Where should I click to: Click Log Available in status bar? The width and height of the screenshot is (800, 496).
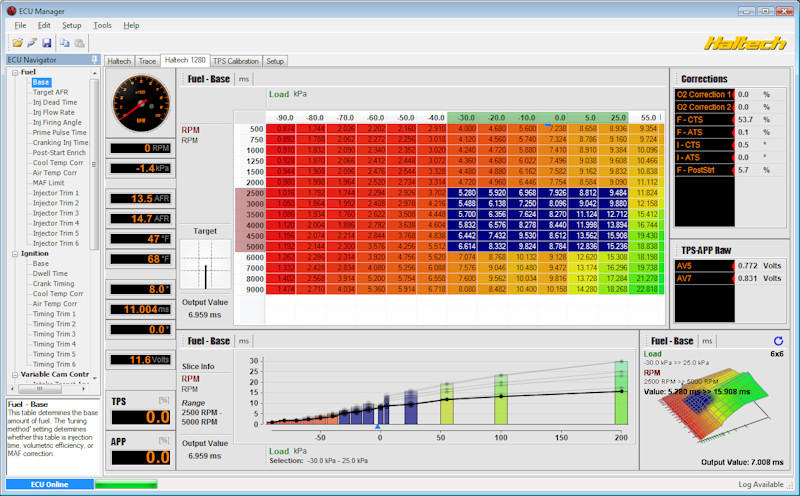coord(760,484)
